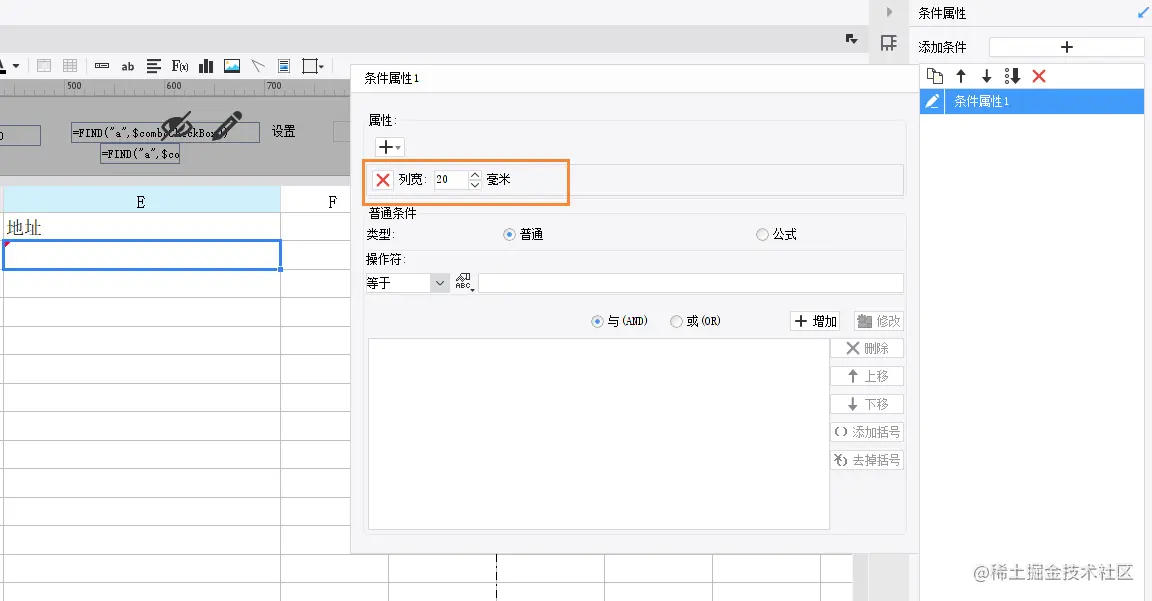Image resolution: width=1152 pixels, height=601 pixels.
Task: Click the 列宽 value field showing 20
Action: coord(450,179)
